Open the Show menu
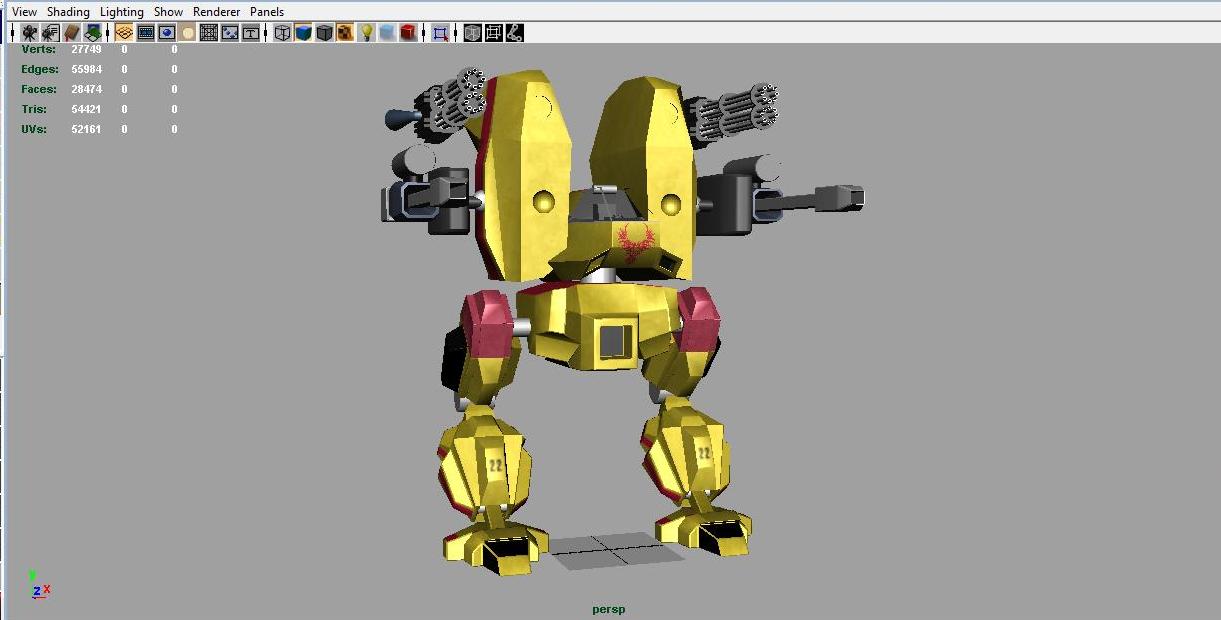Screen dimensions: 1221x620 pos(168,12)
